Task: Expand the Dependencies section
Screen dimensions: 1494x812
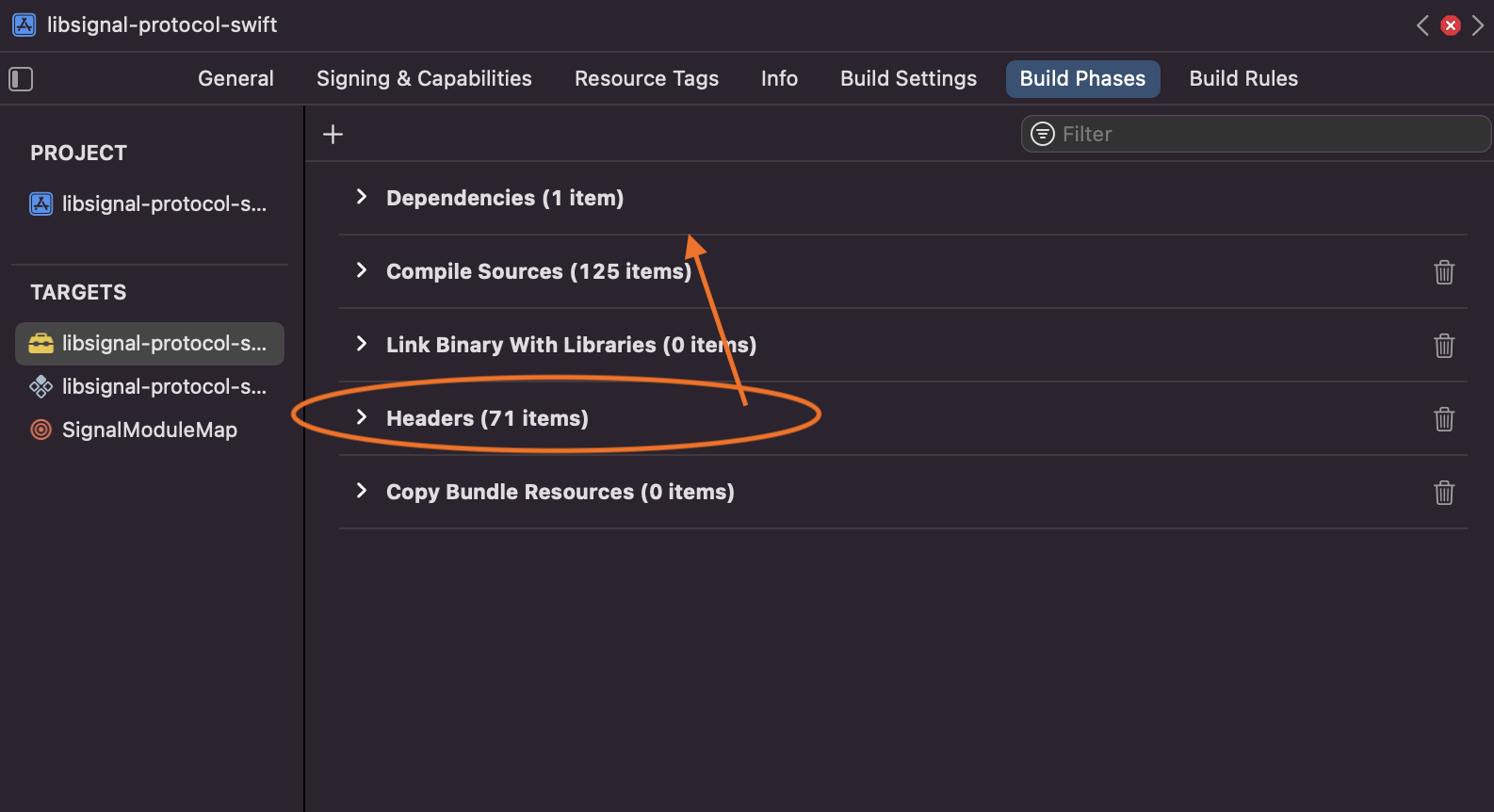Action: 362,197
